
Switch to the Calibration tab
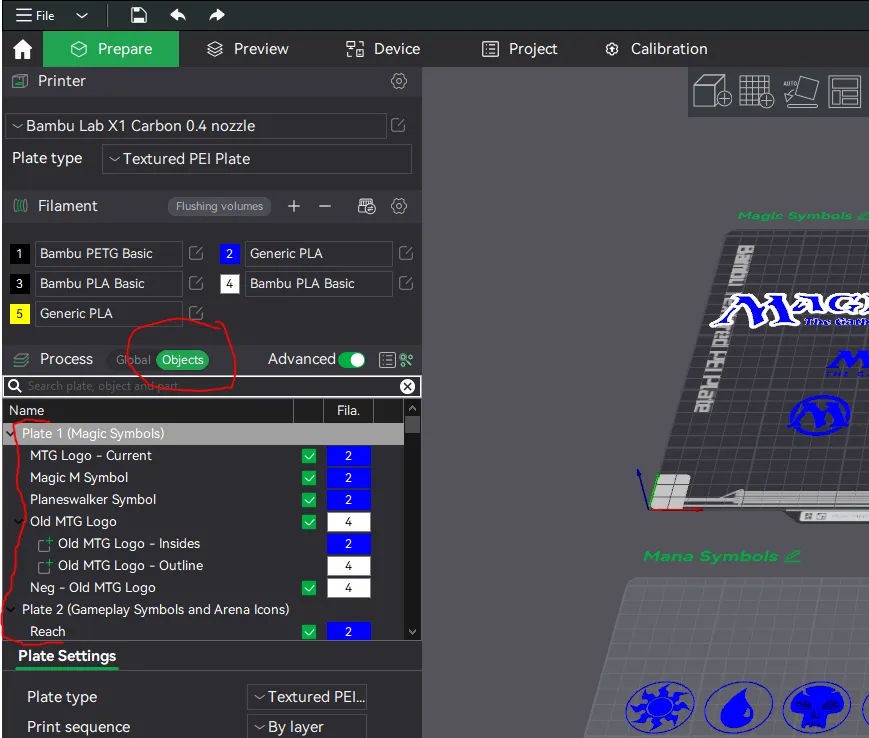656,49
